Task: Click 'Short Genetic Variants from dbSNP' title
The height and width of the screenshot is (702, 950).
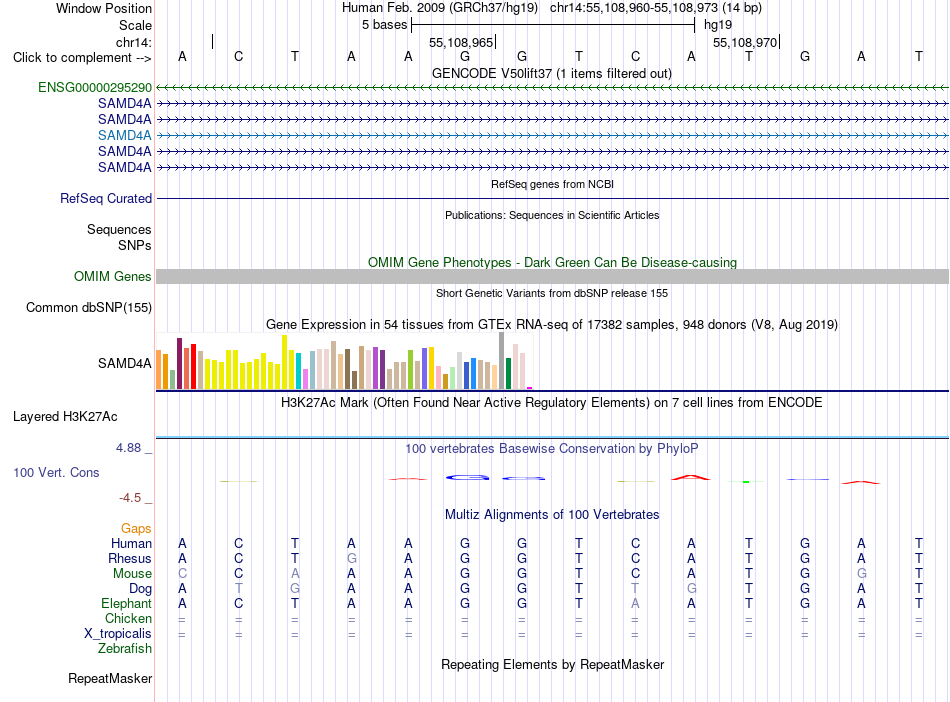Action: 552,293
